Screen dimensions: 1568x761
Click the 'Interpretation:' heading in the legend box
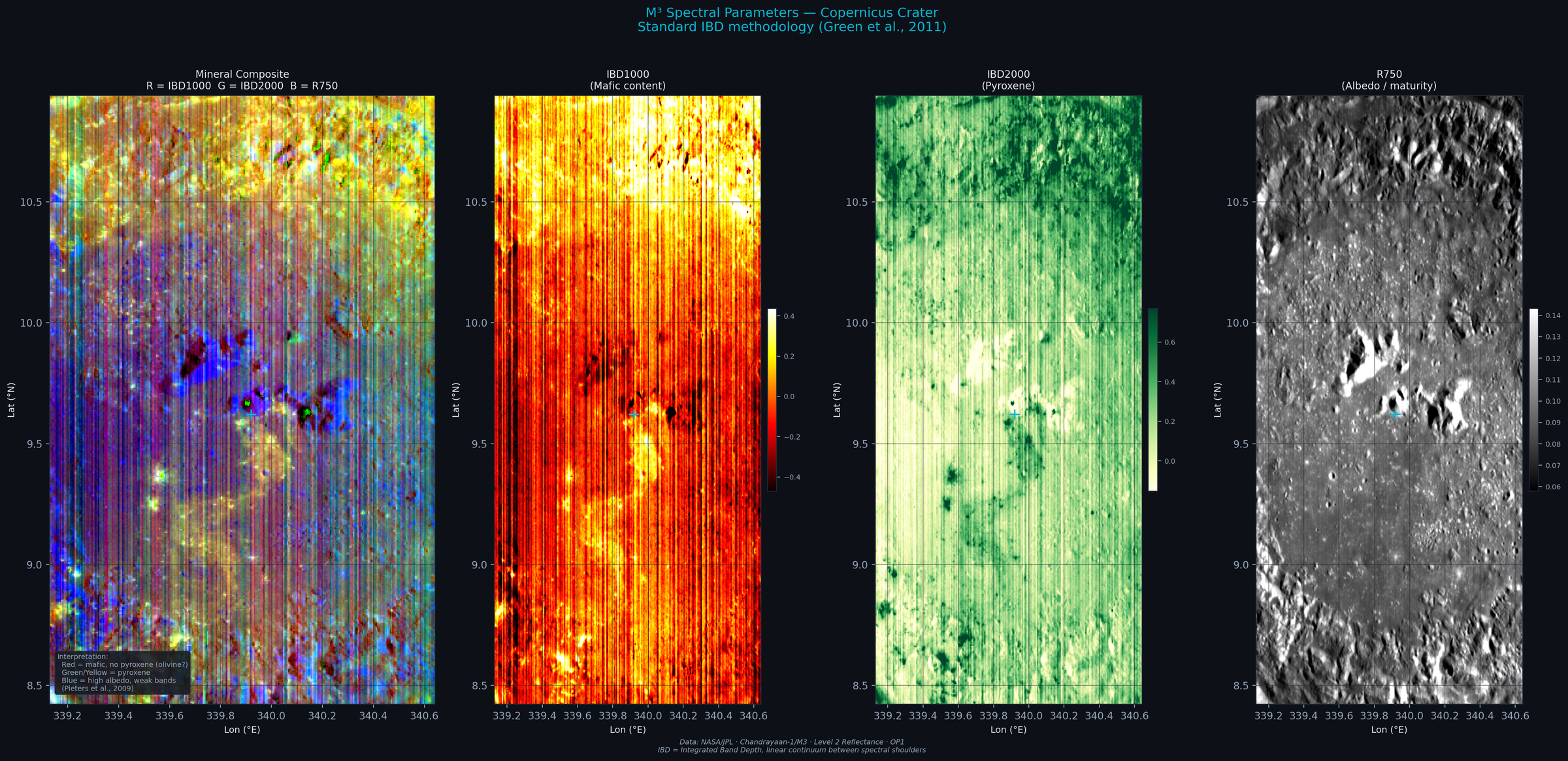click(83, 656)
